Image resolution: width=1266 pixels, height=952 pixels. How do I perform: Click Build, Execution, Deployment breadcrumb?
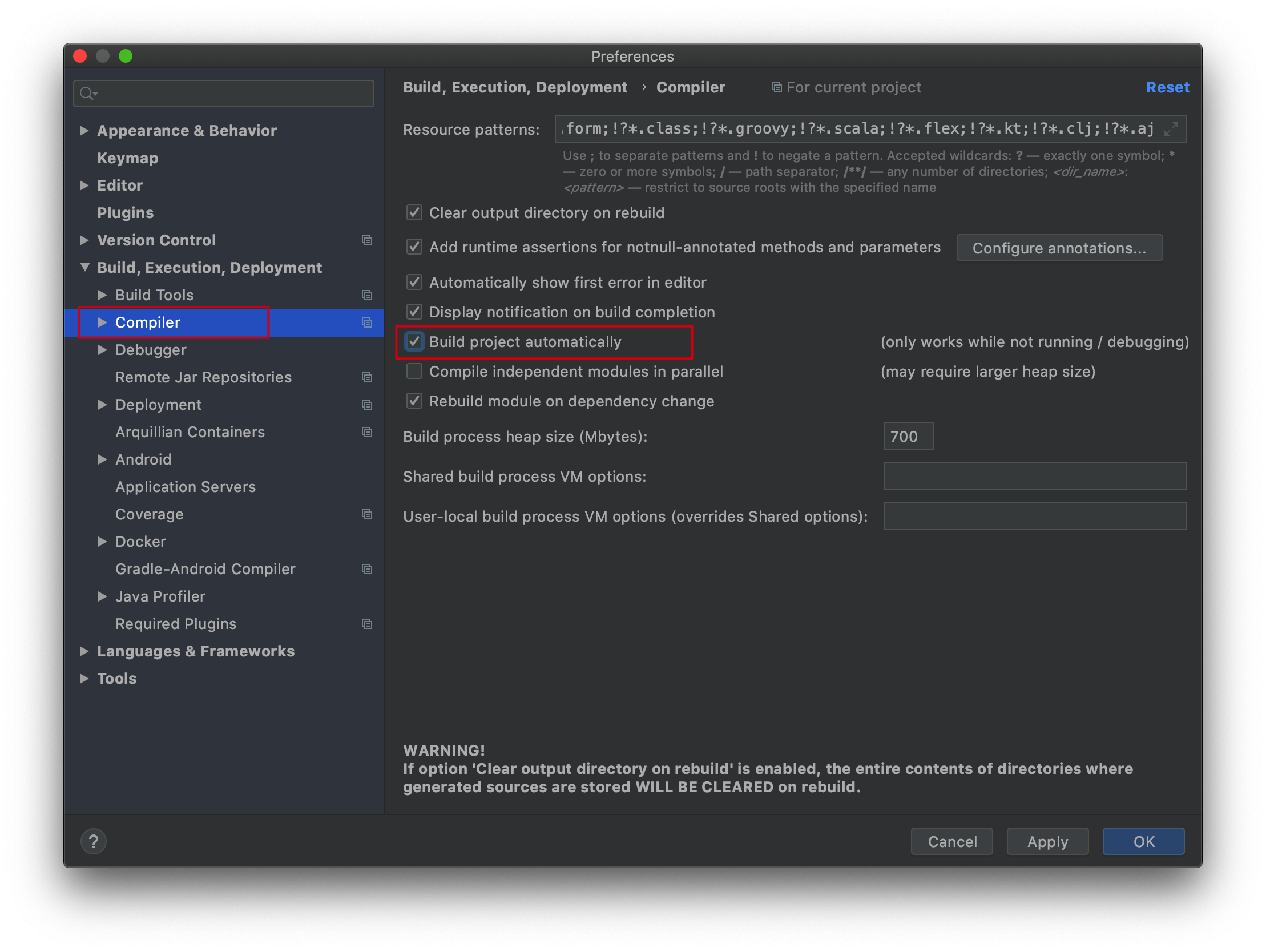(515, 87)
